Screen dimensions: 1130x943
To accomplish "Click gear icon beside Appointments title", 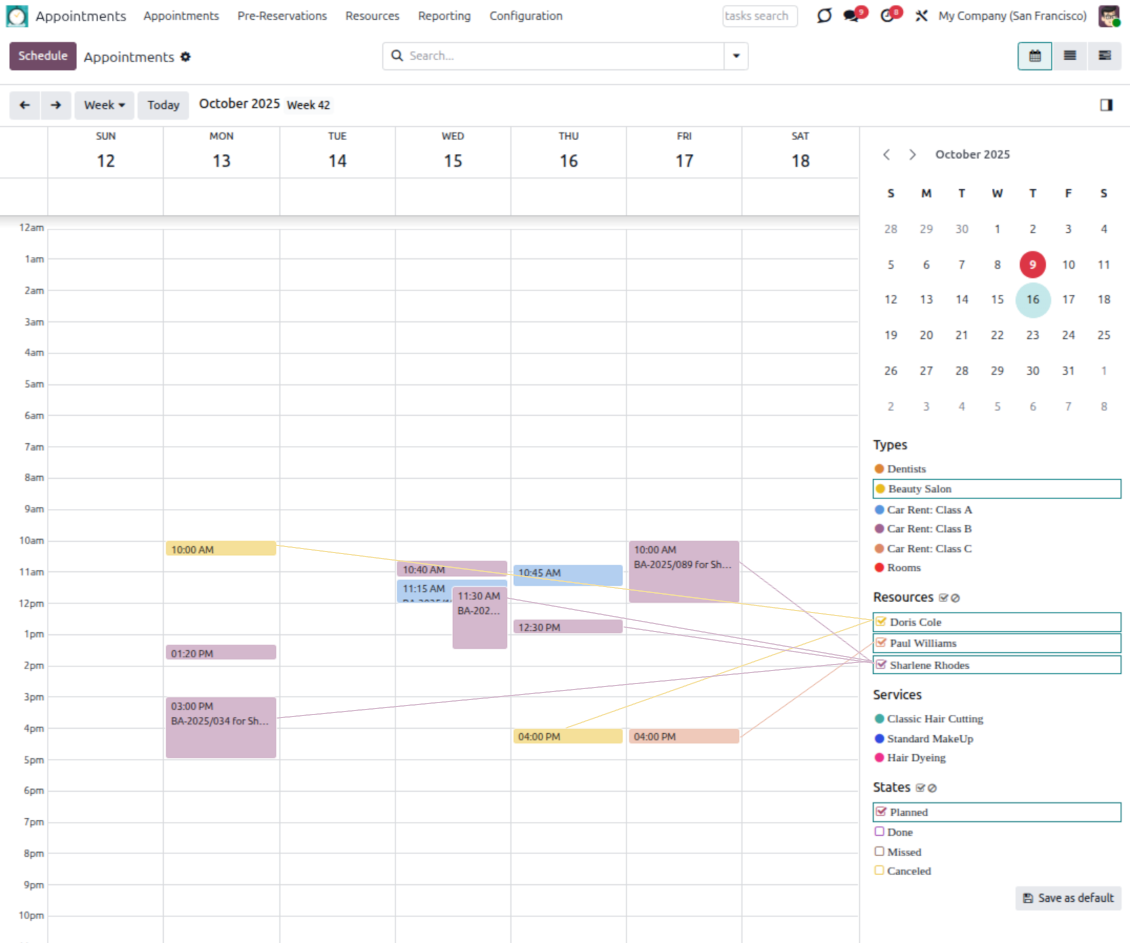I will pos(185,57).
